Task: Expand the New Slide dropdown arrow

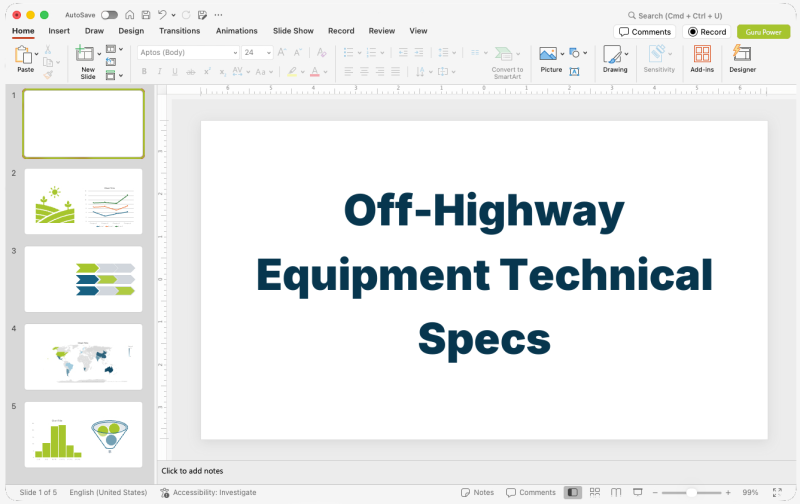Action: click(99, 54)
